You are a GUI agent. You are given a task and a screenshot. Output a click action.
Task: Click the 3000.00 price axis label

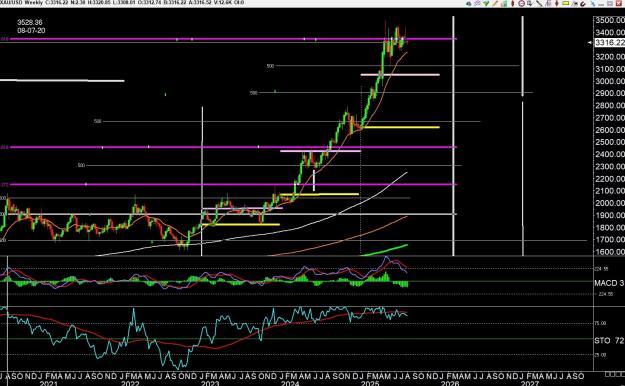pos(610,81)
